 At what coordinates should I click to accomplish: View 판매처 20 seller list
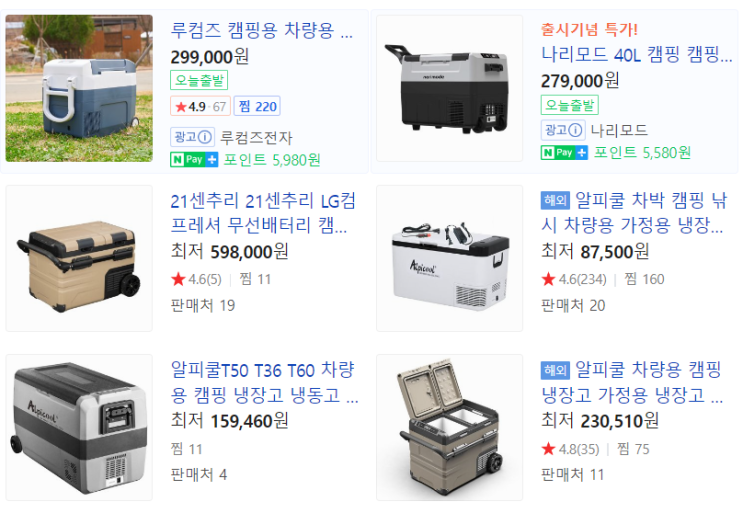(x=573, y=306)
